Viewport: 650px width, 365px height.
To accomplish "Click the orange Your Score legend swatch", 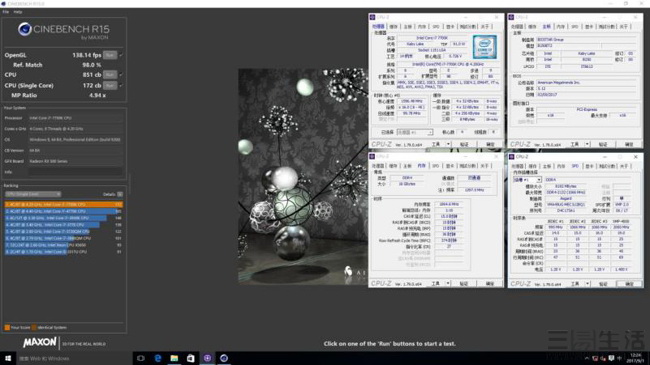I will (7, 328).
